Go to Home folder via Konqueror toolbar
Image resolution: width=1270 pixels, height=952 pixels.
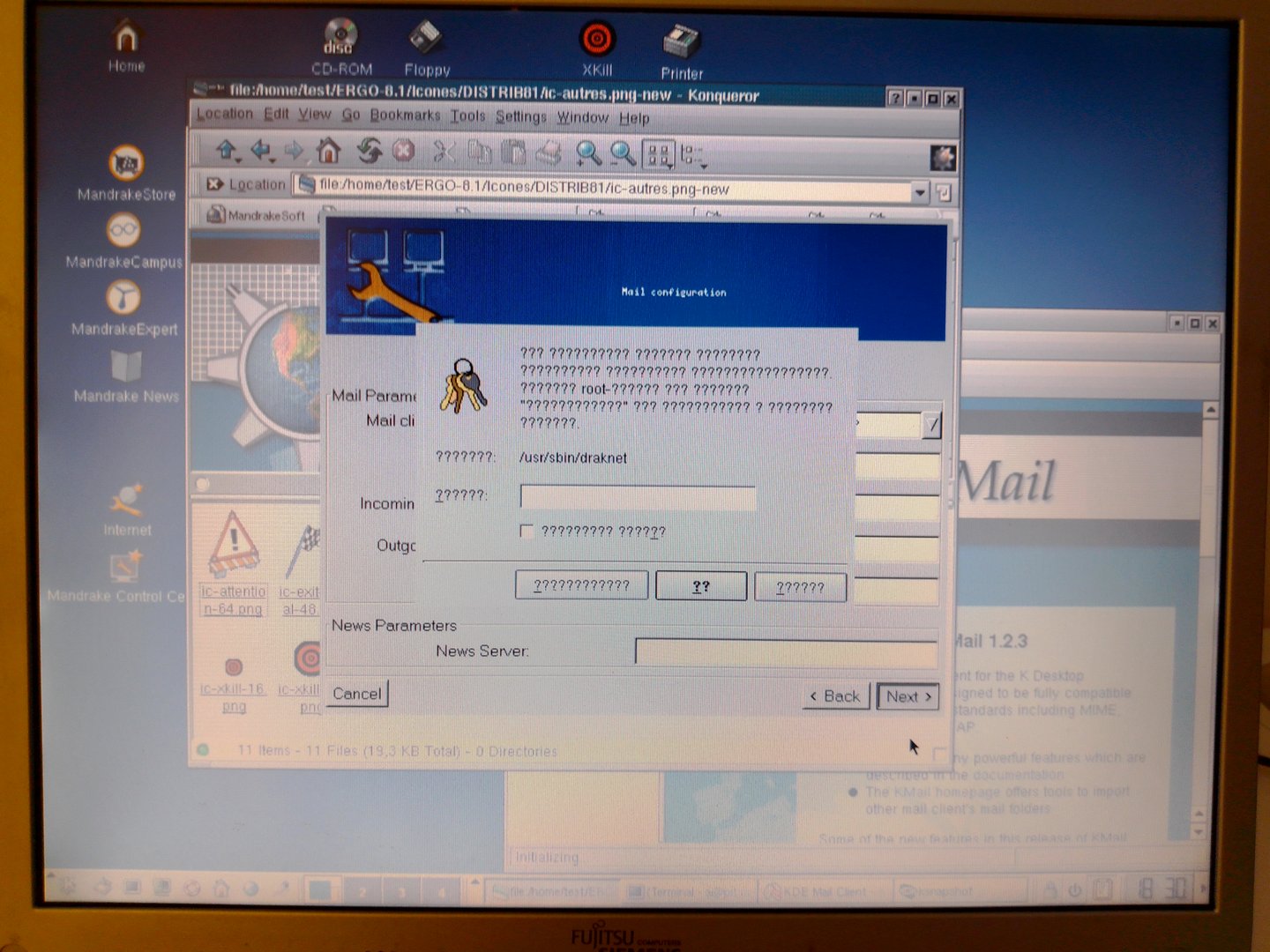point(329,152)
